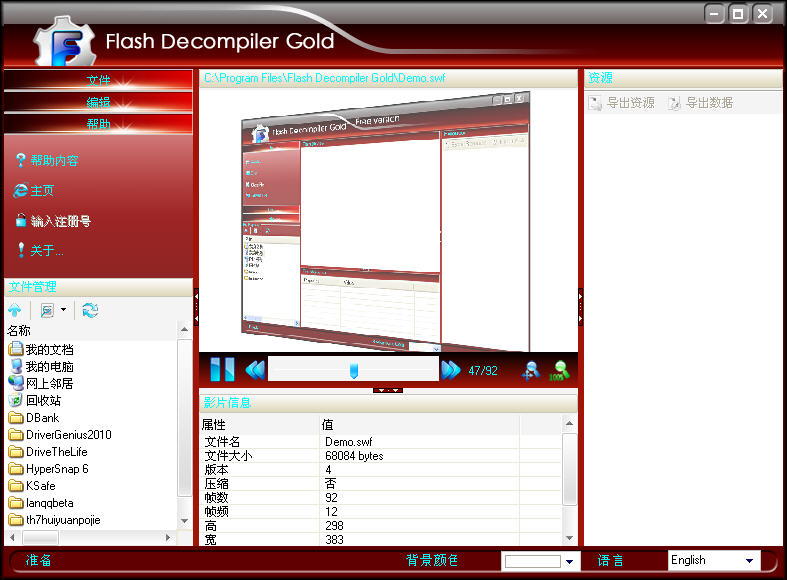The height and width of the screenshot is (580, 787).
Task: Select 我的电脑 in the file list
Action: [41, 366]
